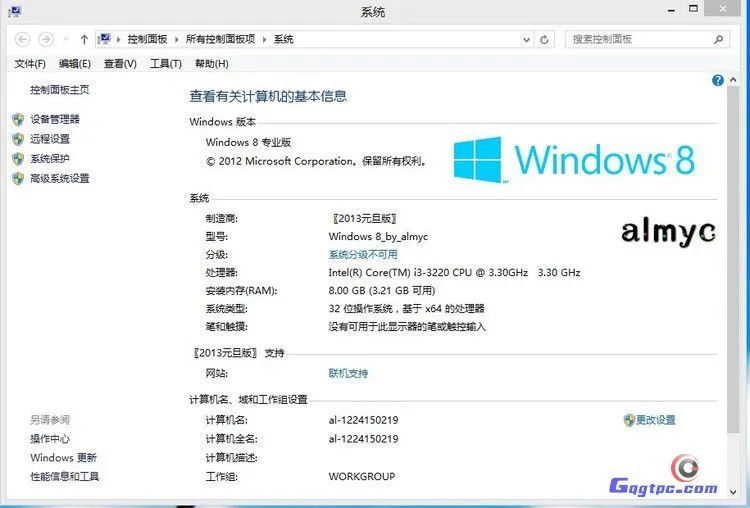Image resolution: width=750 pixels, height=508 pixels.
Task: Select 所有控制面板项 in the breadcrumb
Action: point(220,39)
